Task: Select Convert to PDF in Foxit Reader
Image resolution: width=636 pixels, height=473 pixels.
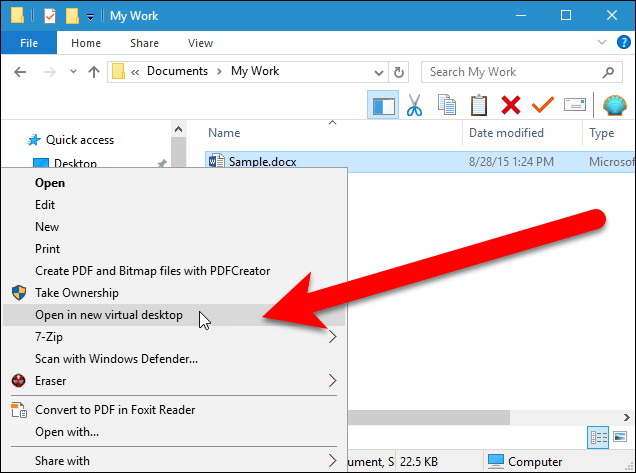Action: point(174,410)
